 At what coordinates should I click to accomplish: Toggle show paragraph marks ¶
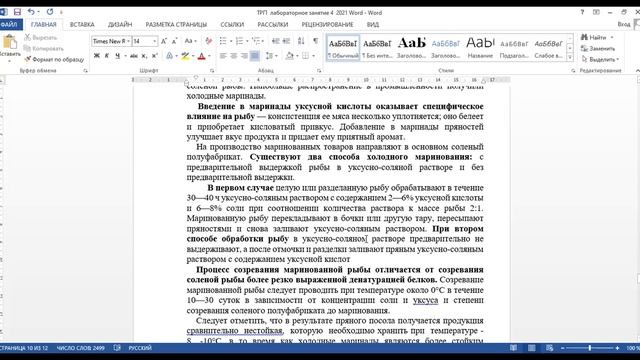coord(316,41)
